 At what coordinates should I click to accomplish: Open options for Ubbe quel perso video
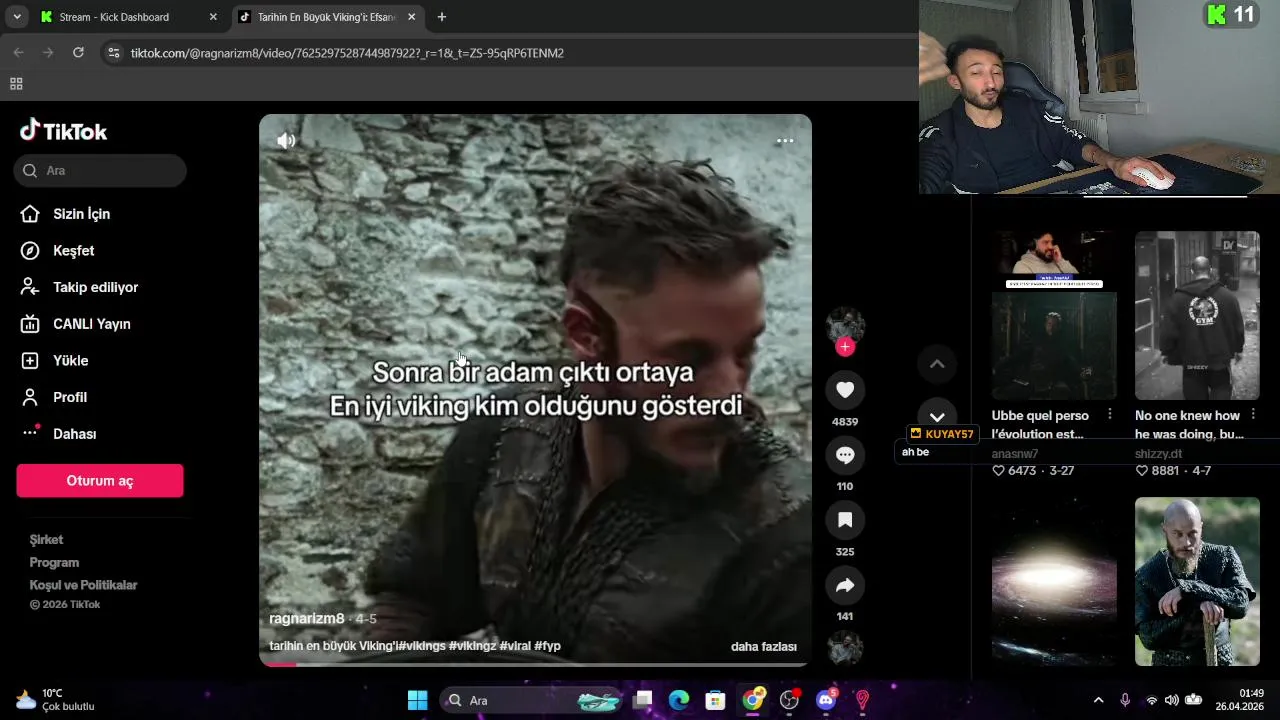(x=1109, y=415)
